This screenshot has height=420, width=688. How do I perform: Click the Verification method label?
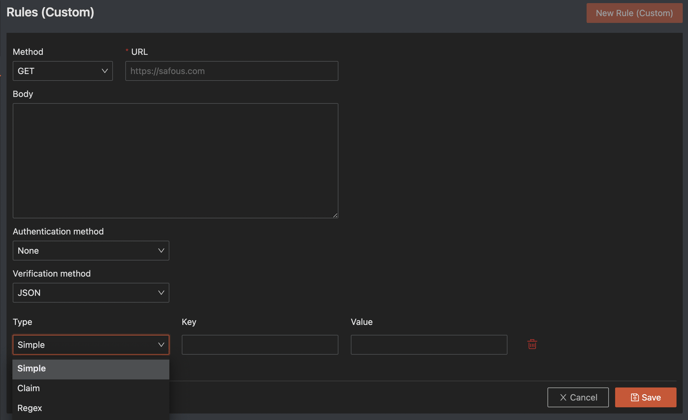coord(52,273)
